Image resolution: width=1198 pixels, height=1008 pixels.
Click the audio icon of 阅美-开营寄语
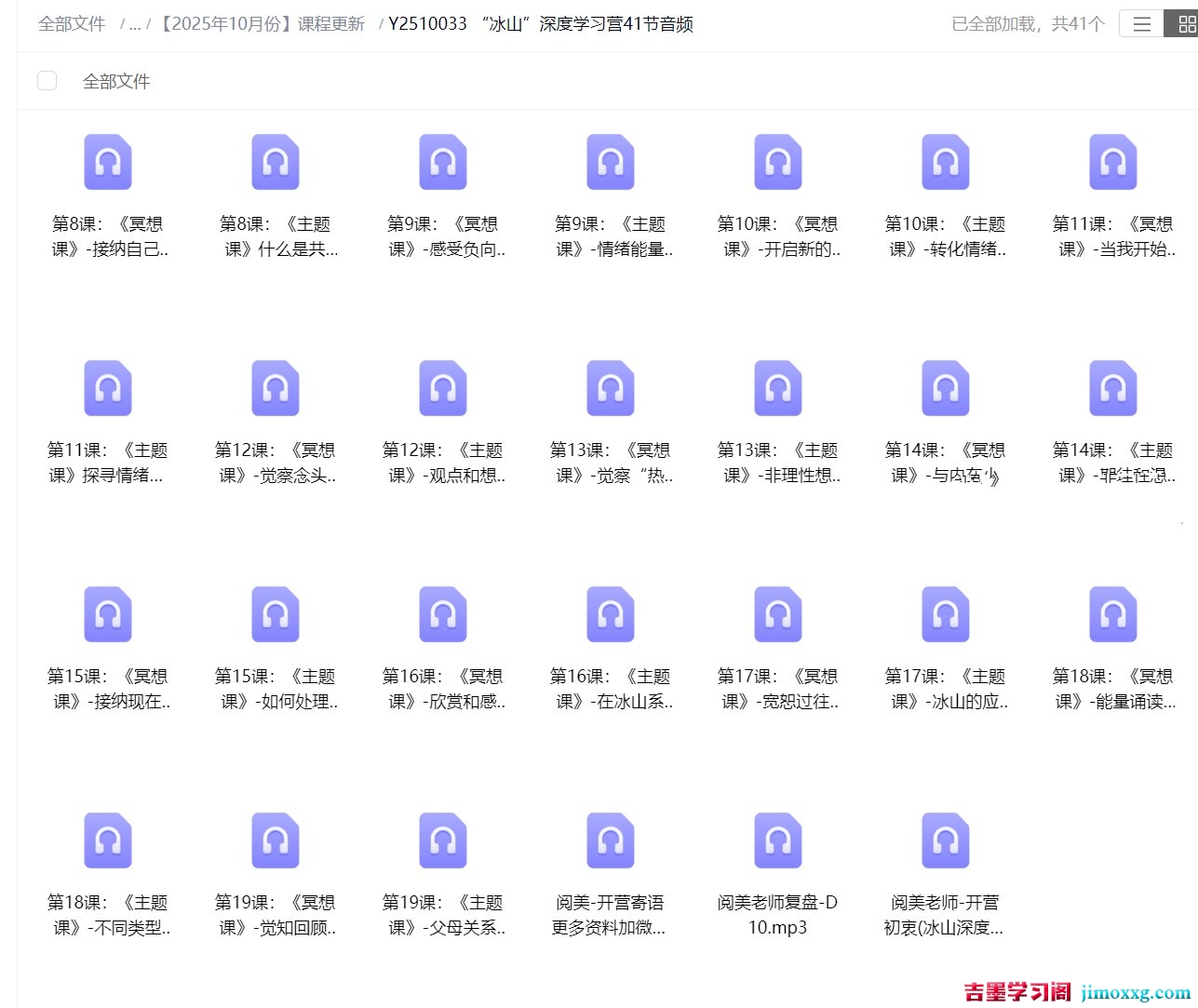pyautogui.click(x=610, y=840)
